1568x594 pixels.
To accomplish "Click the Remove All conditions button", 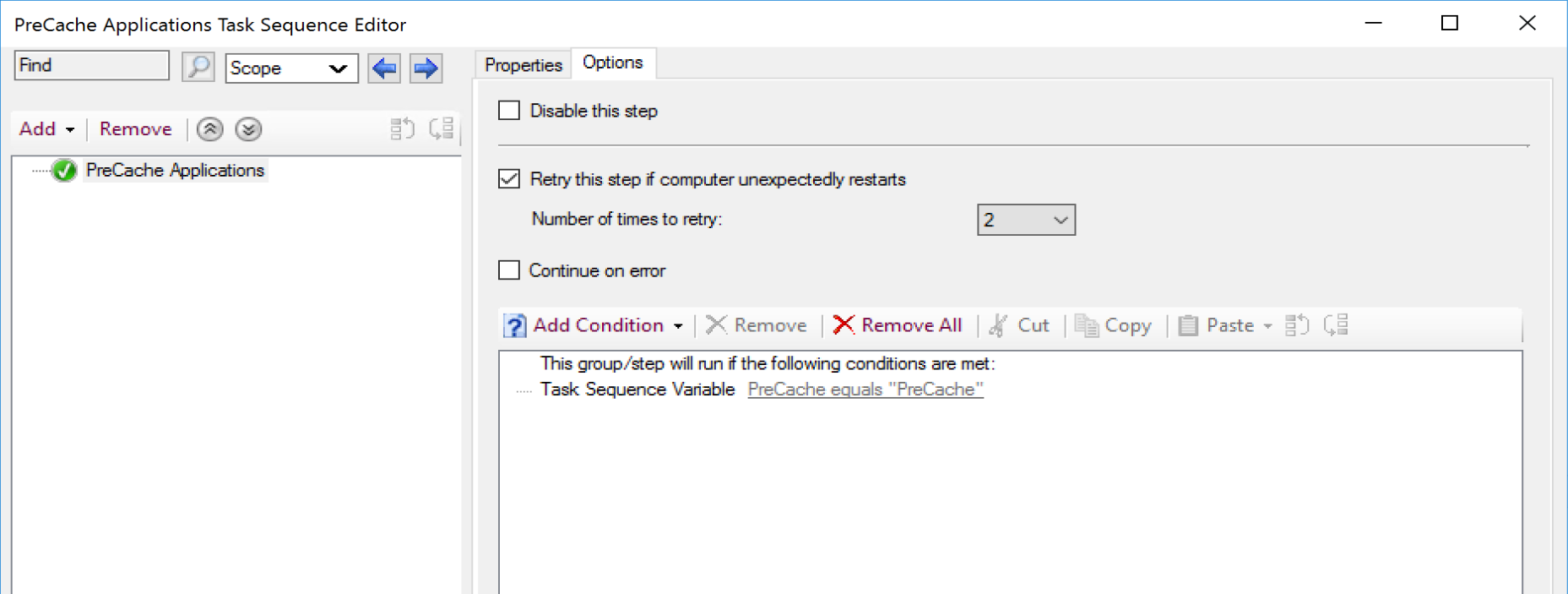I will point(898,325).
